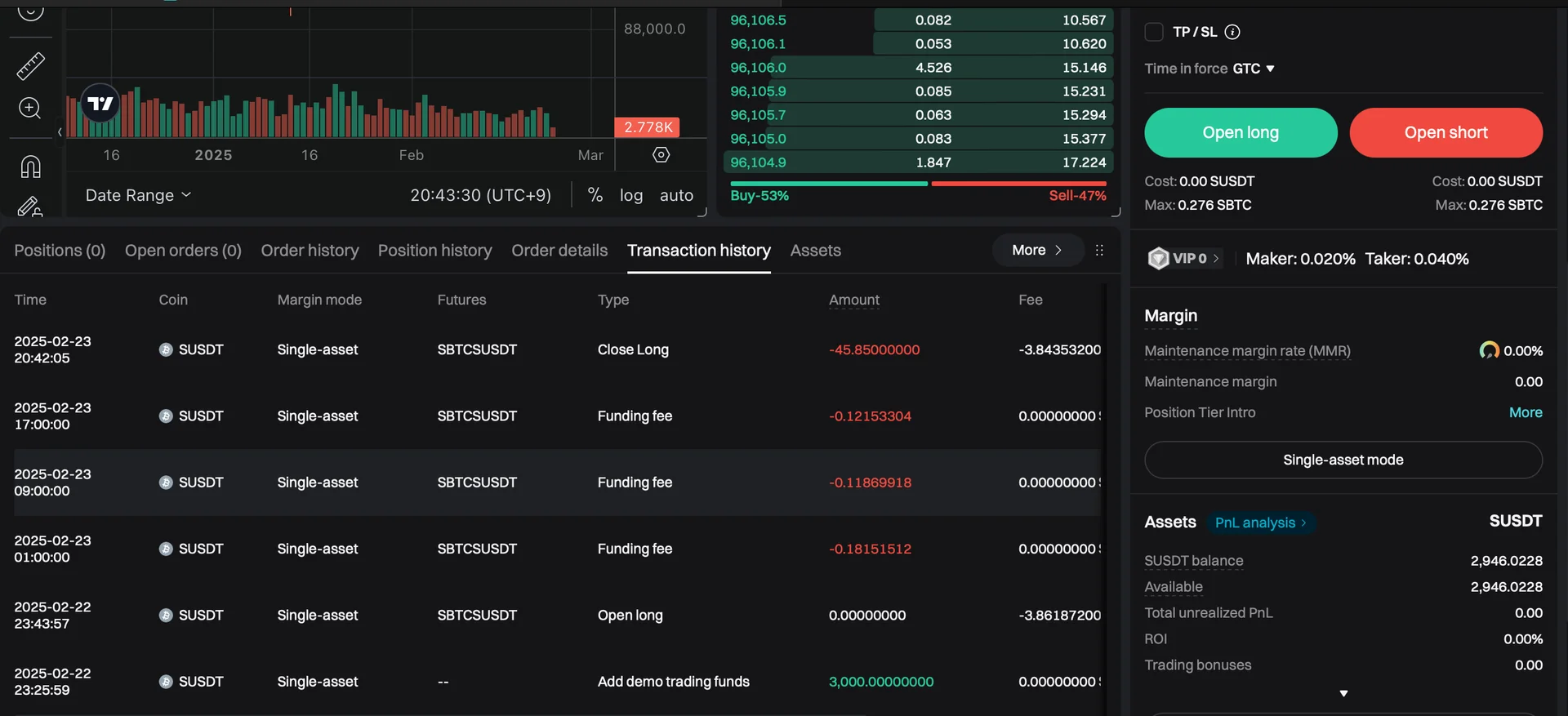
Task: Open the PnL analysis link
Action: (1260, 523)
